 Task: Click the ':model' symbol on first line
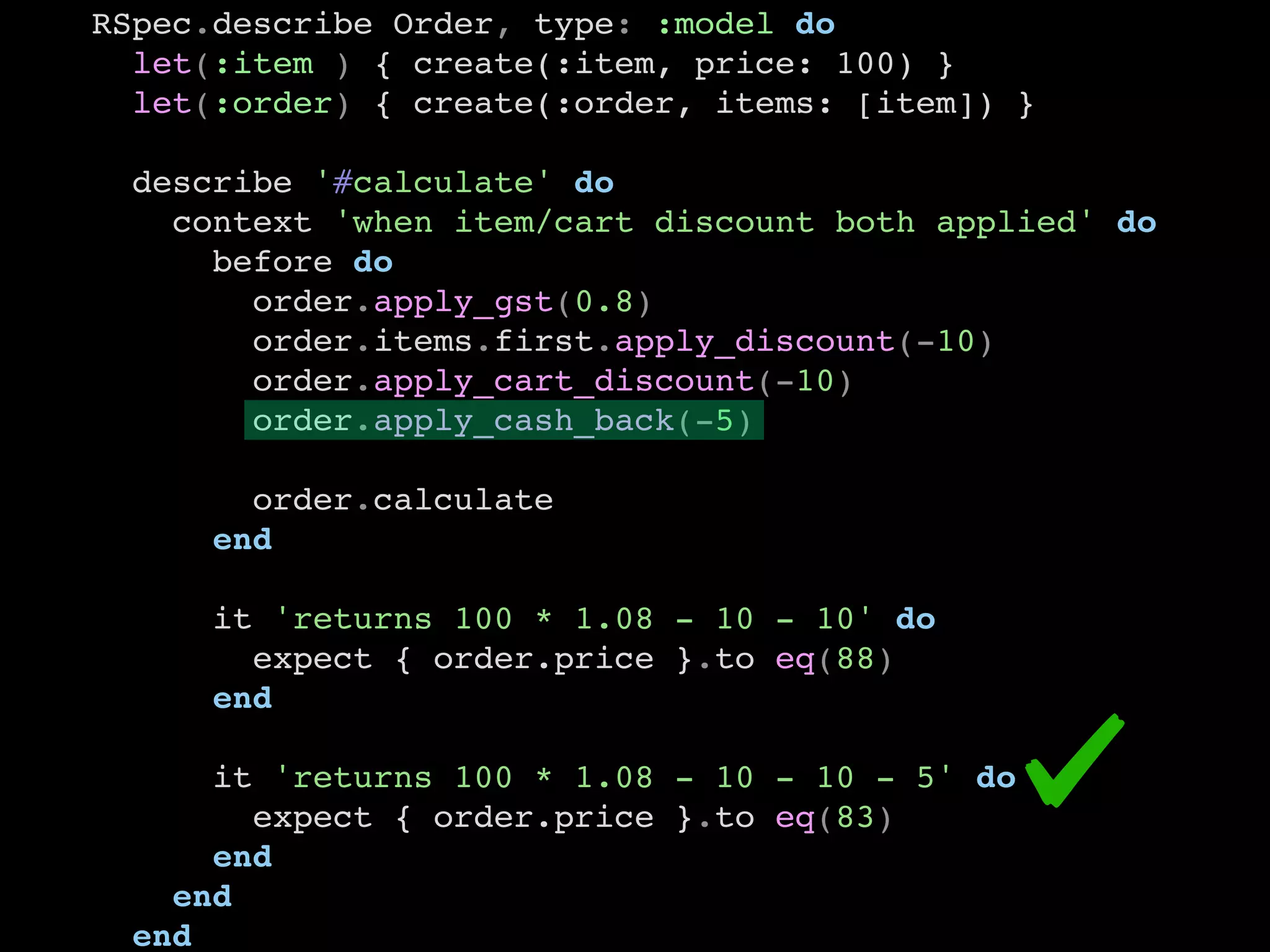point(715,25)
